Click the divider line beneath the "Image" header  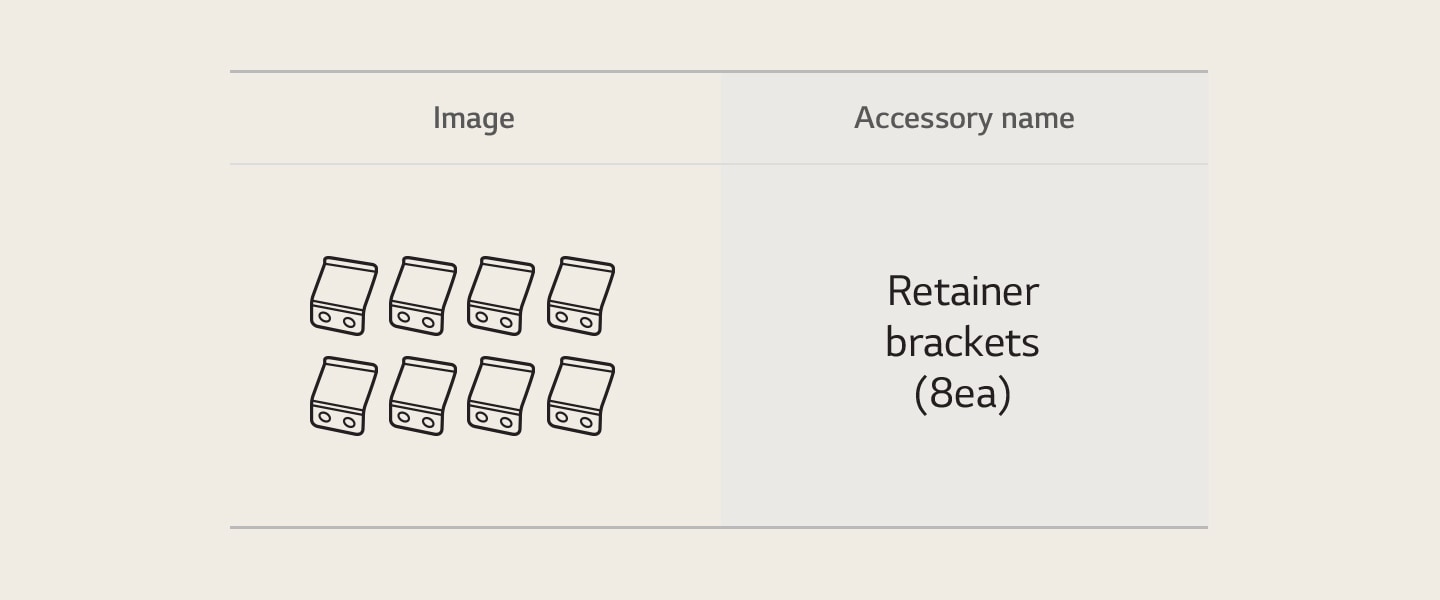(474, 164)
